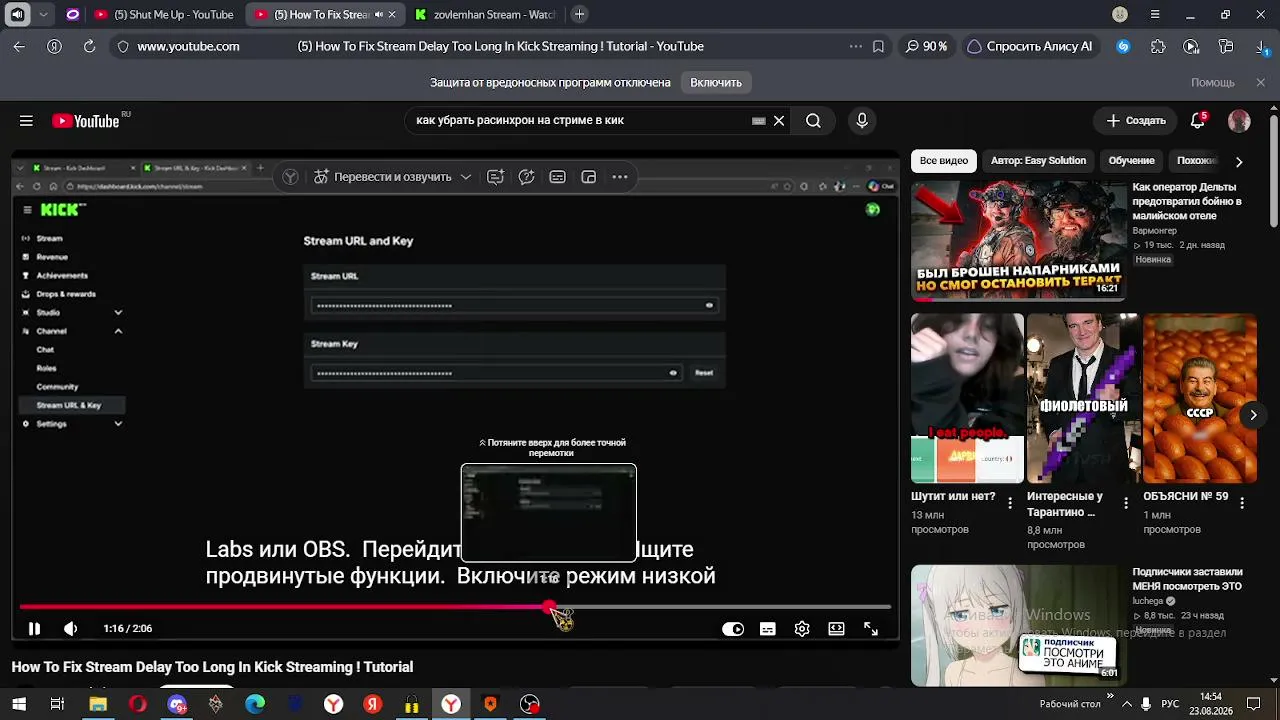The image size is (1280, 720).
Task: Open the on-screen keyboard in search box
Action: coord(759,121)
